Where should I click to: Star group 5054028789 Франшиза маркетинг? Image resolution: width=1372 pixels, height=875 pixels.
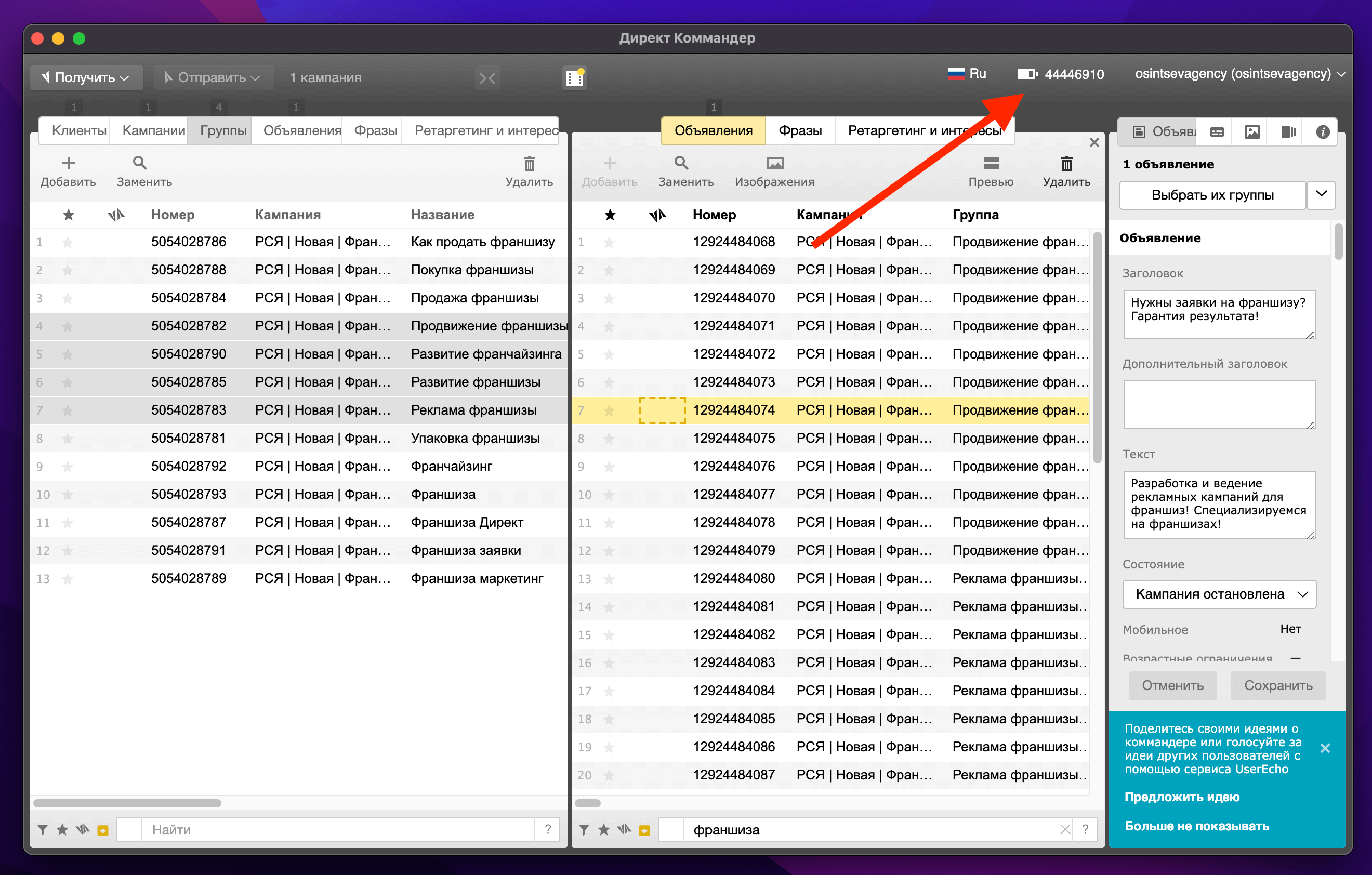68,579
